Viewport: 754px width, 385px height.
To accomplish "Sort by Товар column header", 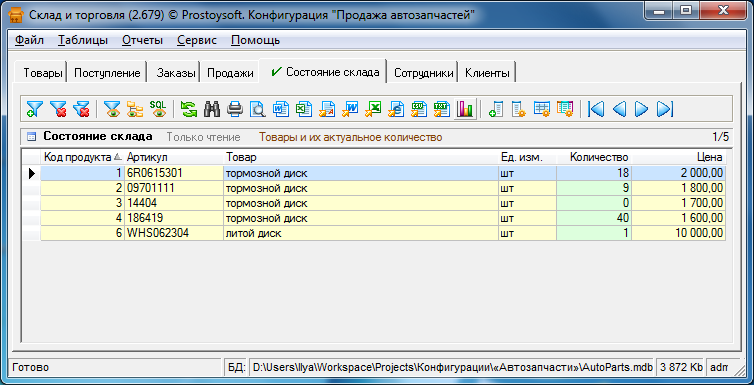I will 361,157.
